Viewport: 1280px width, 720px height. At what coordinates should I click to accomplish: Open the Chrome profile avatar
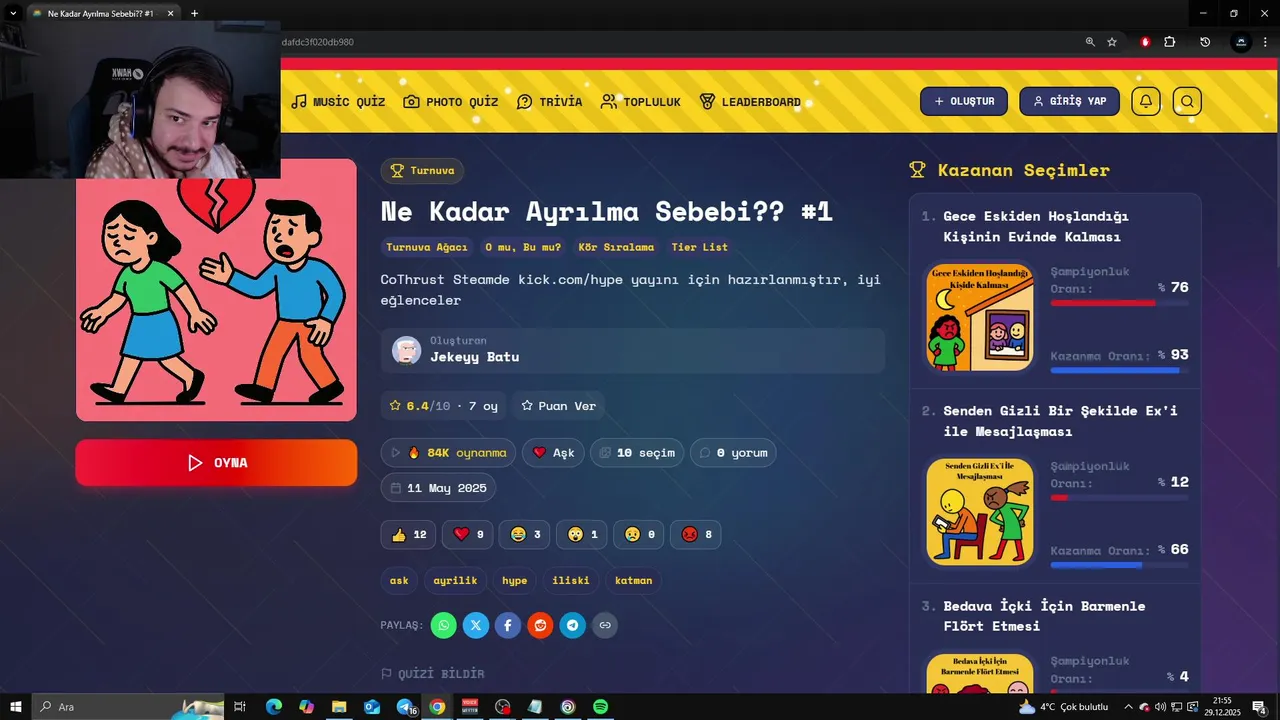coord(1241,42)
